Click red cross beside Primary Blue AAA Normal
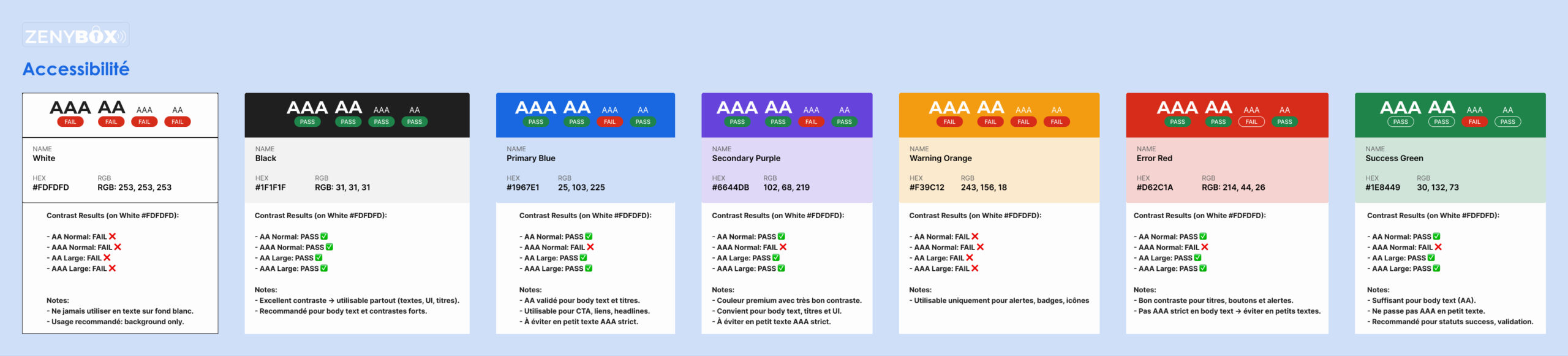The image size is (1568, 356). click(590, 247)
